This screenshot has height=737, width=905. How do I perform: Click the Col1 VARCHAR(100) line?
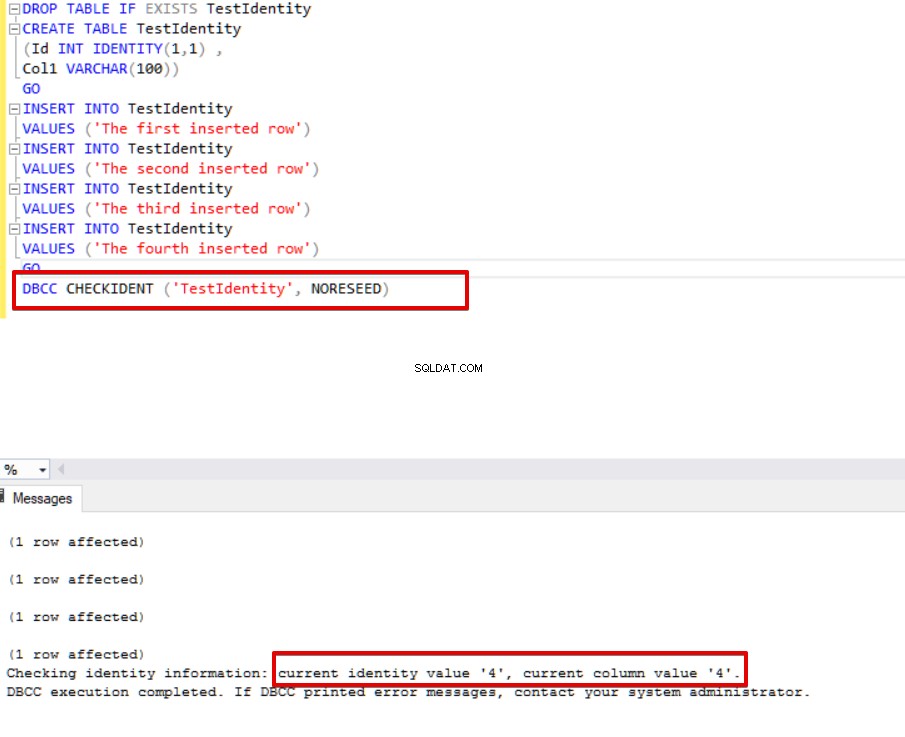point(100,69)
